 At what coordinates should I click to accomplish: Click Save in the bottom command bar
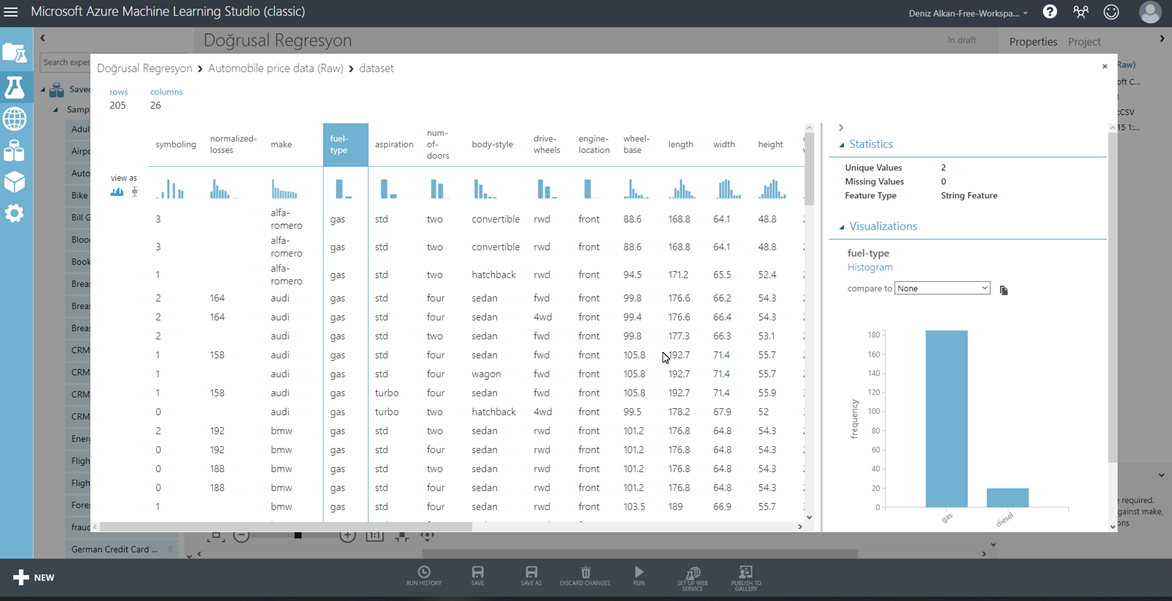[x=478, y=576]
